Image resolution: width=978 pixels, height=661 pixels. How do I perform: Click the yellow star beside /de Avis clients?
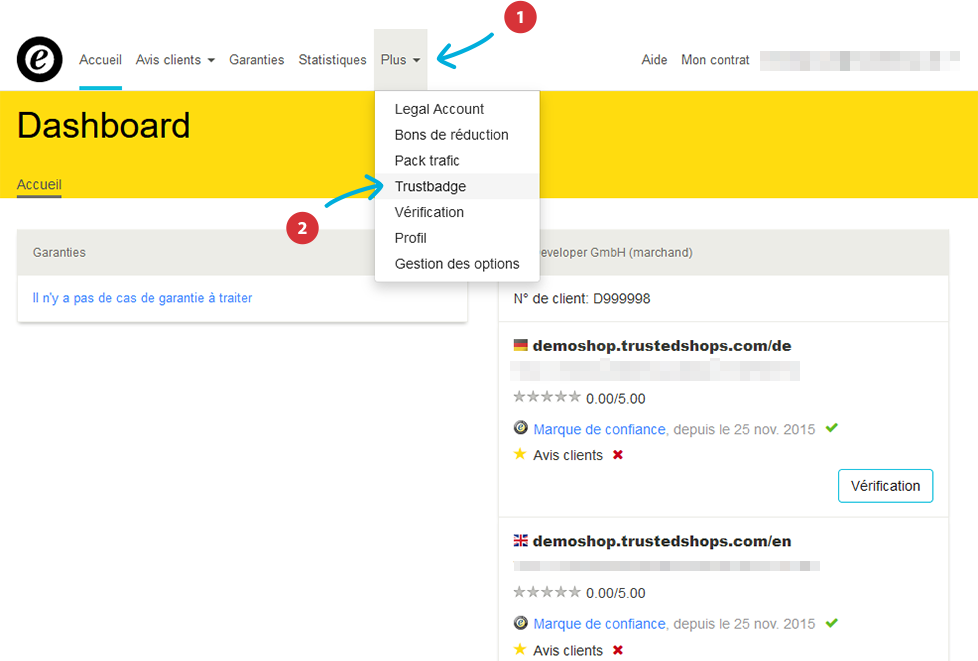click(520, 454)
